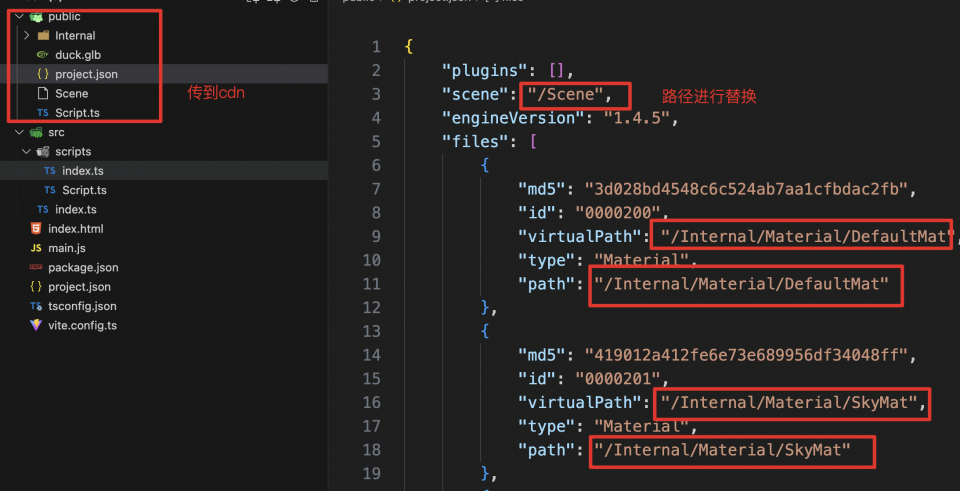
Task: Click line number 5 in the gutter
Action: [x=375, y=141]
